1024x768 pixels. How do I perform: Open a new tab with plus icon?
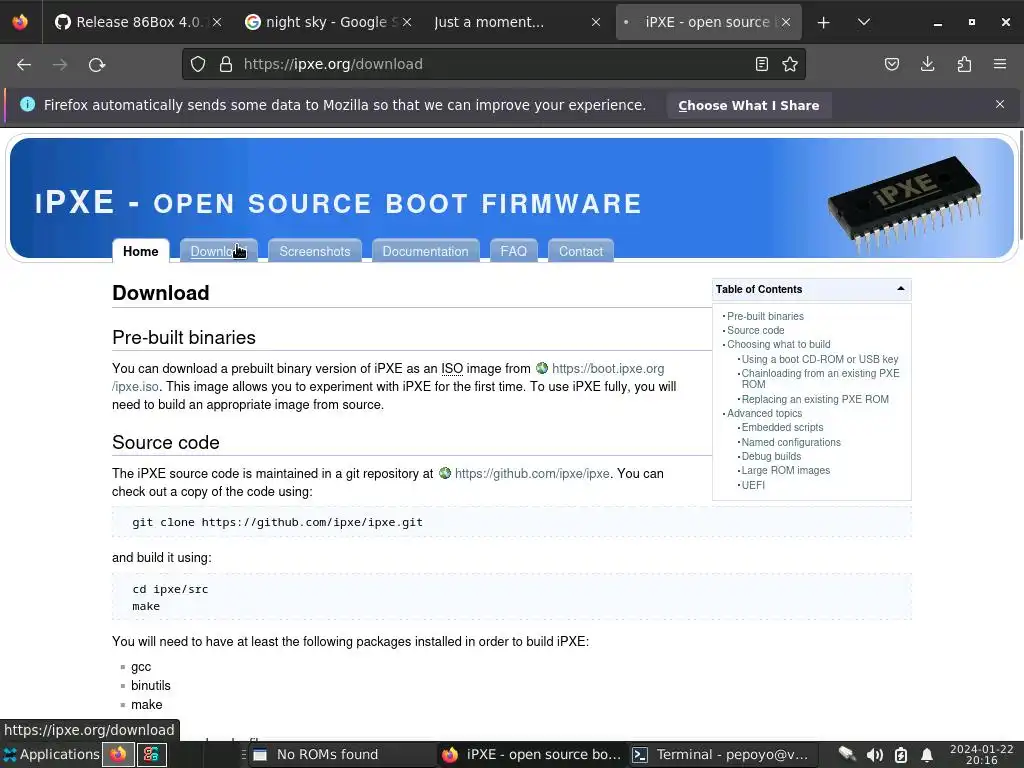point(824,22)
